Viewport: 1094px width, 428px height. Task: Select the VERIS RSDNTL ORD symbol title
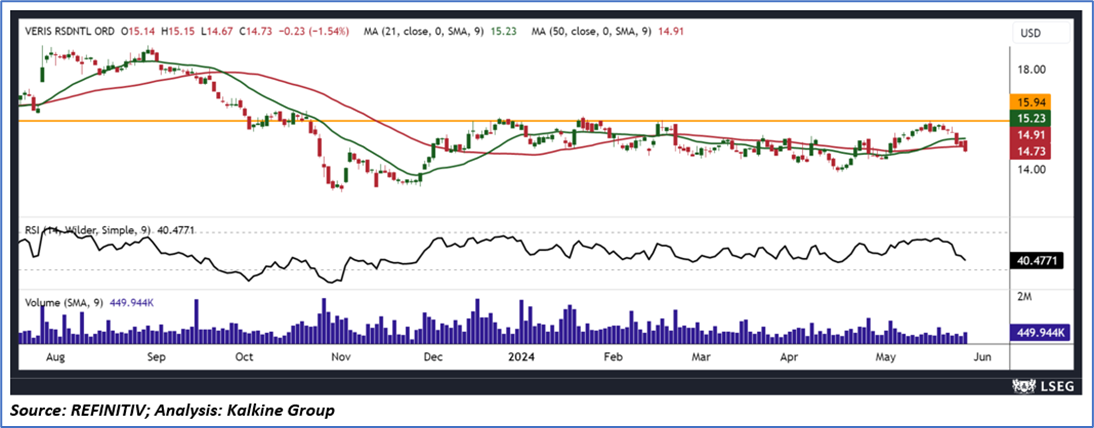click(68, 31)
